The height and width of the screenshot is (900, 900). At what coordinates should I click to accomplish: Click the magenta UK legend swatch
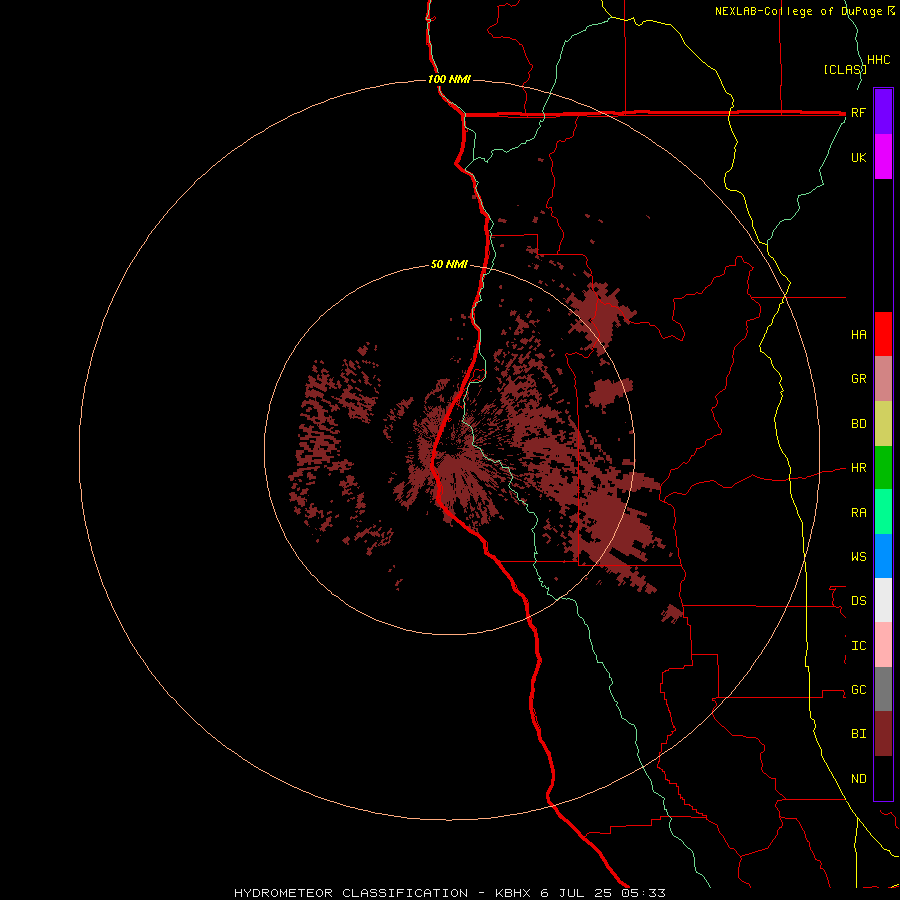pyautogui.click(x=883, y=157)
